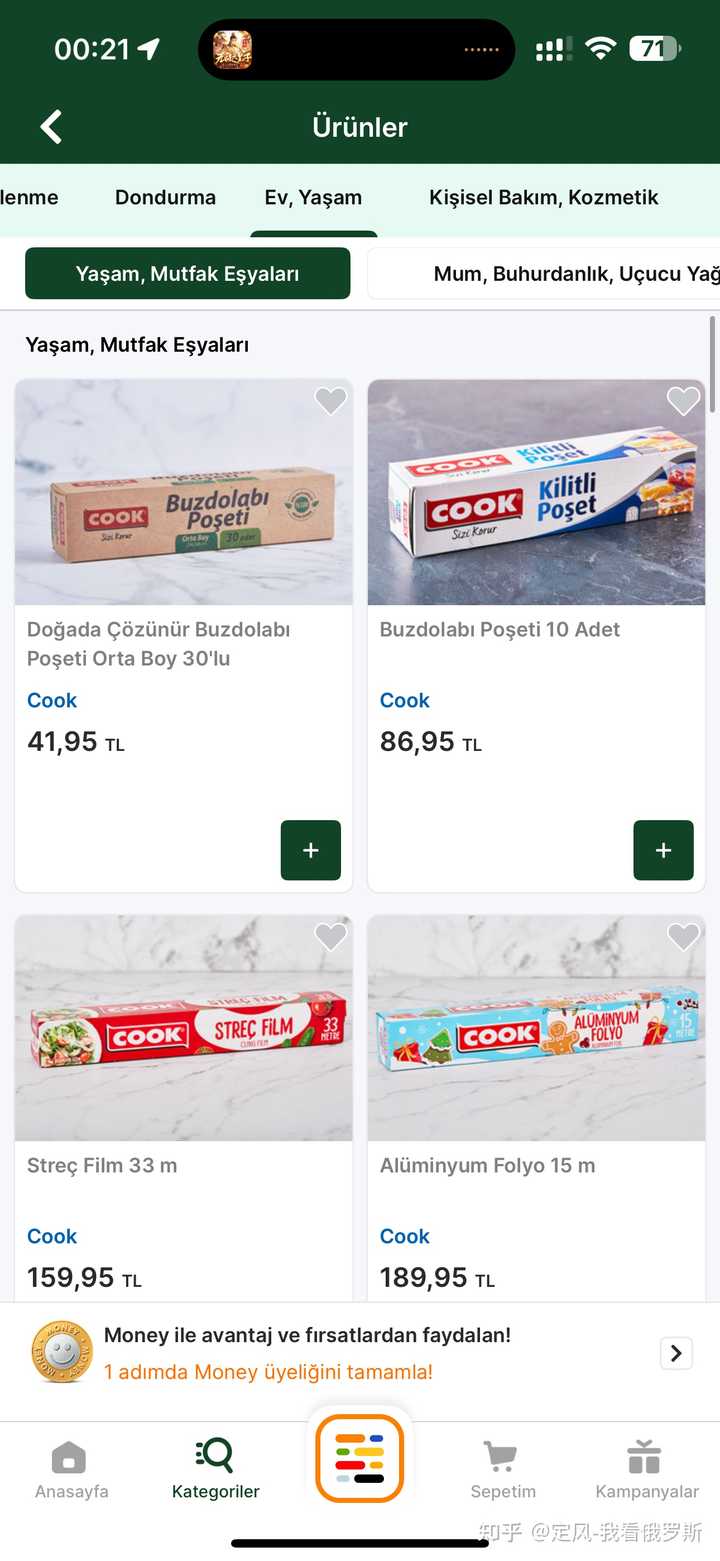Switch to the Dondurma category tab
This screenshot has width=720, height=1561.
coord(165,197)
